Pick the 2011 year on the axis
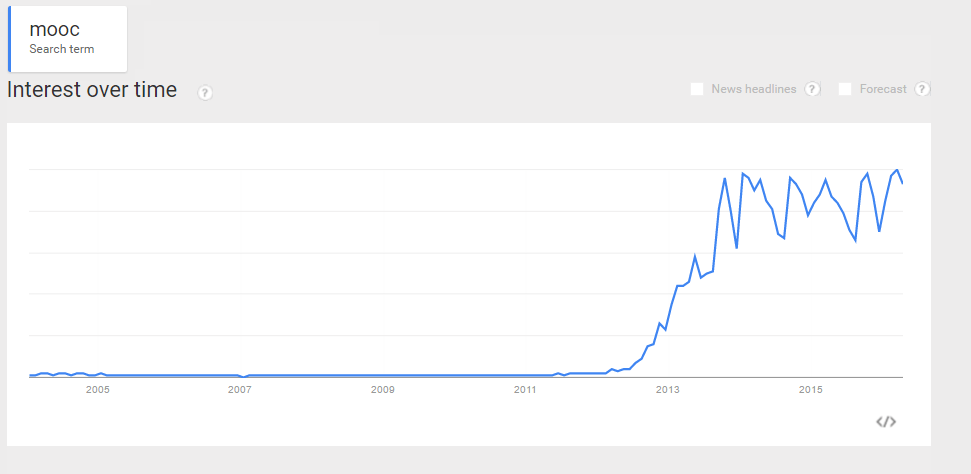Viewport: 971px width, 474px height. point(525,390)
